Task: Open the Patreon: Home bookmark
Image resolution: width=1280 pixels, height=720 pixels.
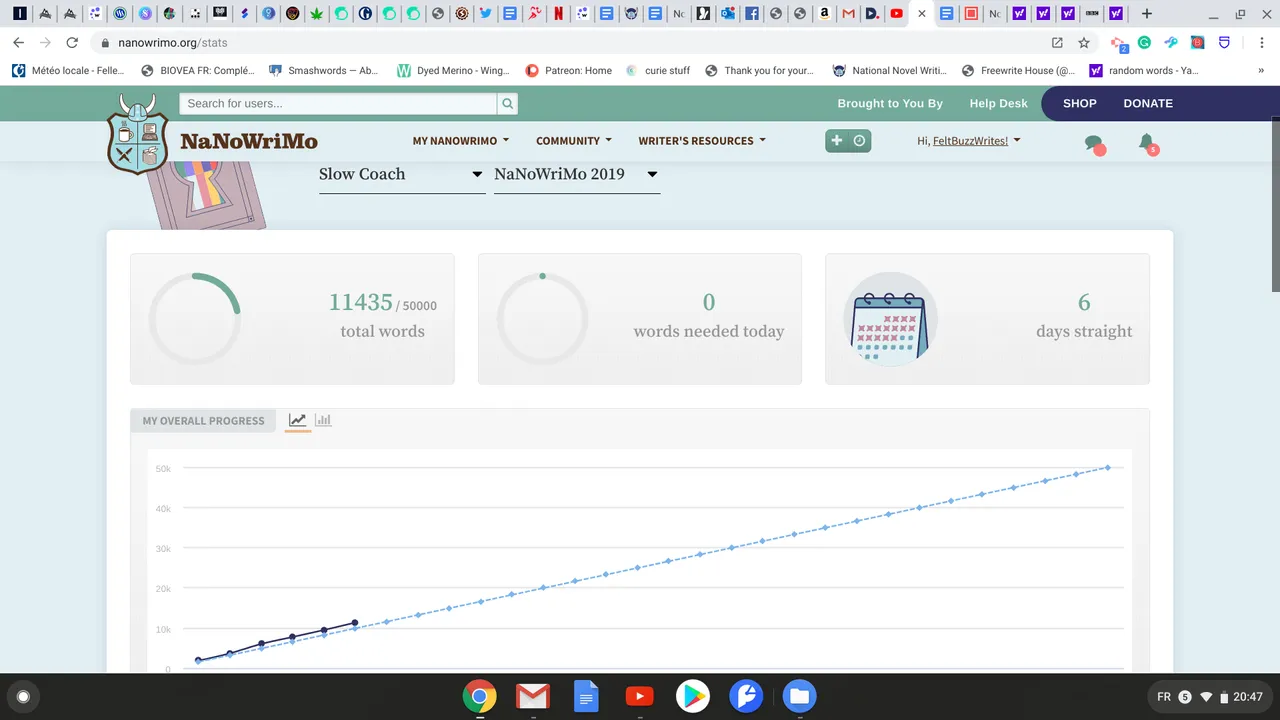Action: pos(569,71)
